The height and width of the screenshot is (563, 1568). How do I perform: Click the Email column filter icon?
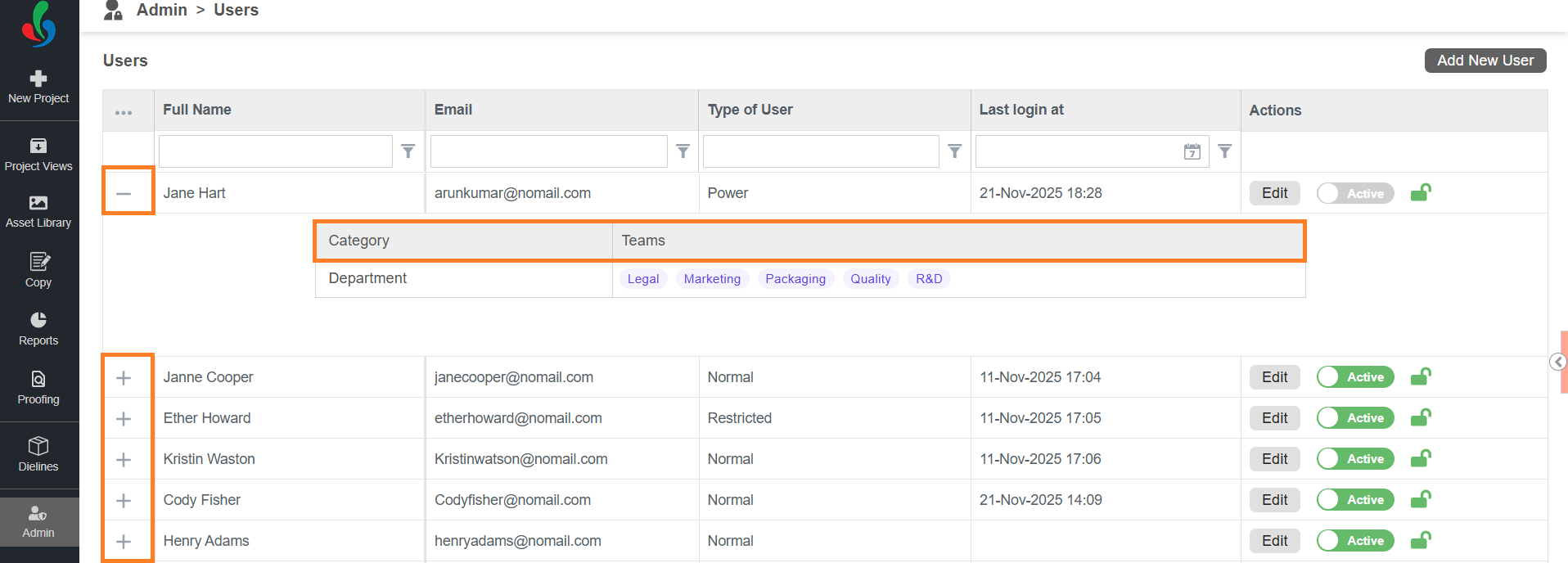(683, 151)
